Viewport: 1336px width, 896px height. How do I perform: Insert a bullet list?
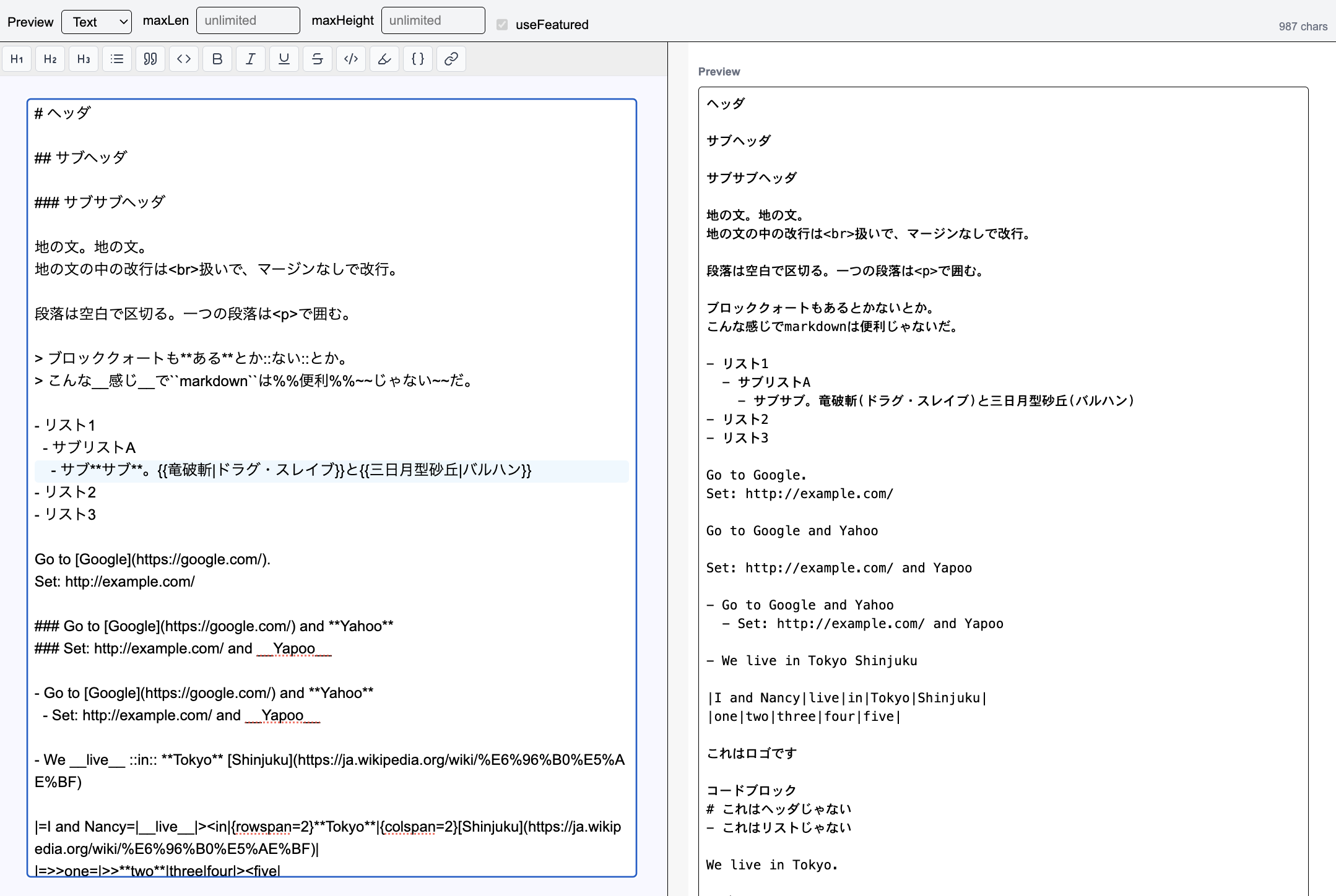[117, 59]
